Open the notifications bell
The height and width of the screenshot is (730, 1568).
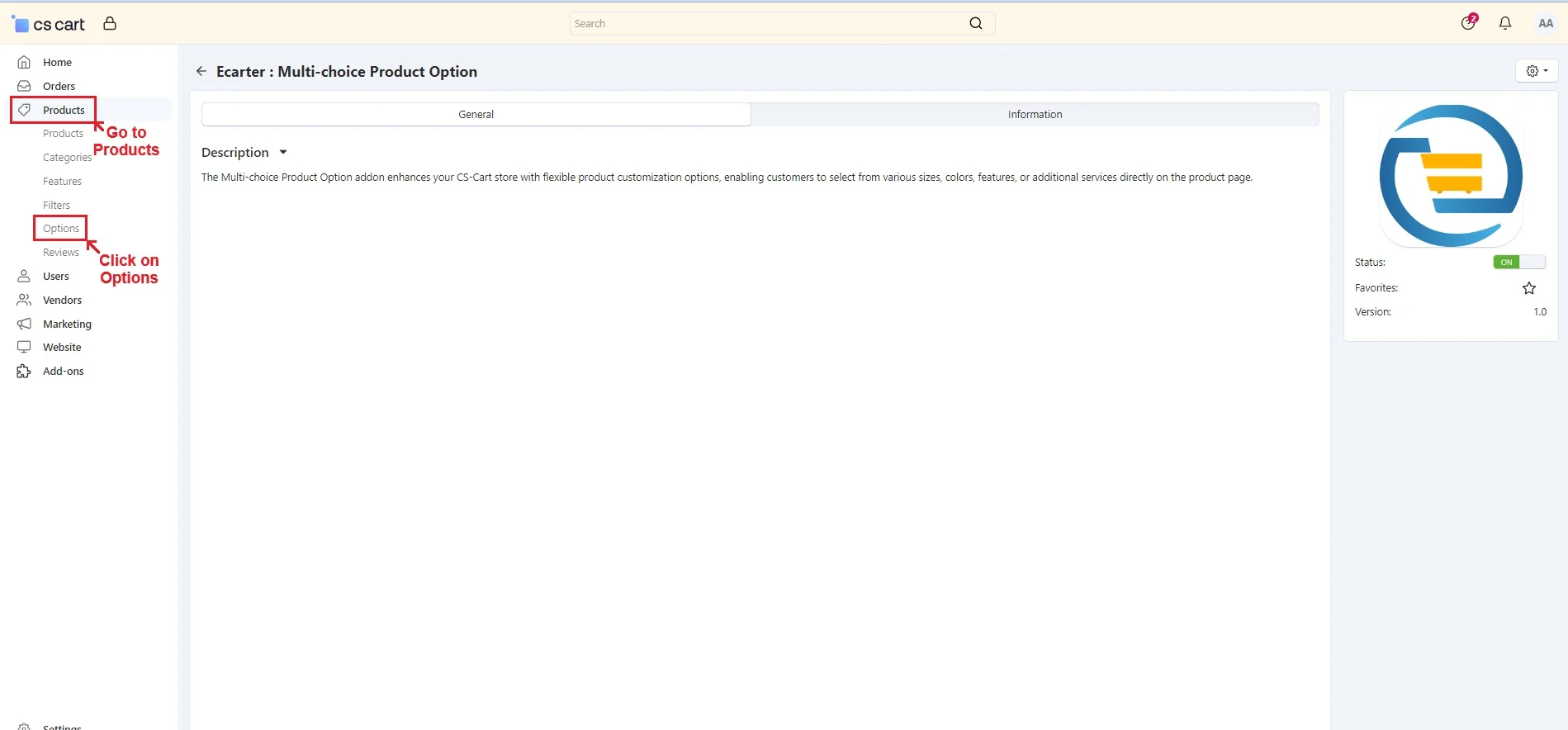1505,23
